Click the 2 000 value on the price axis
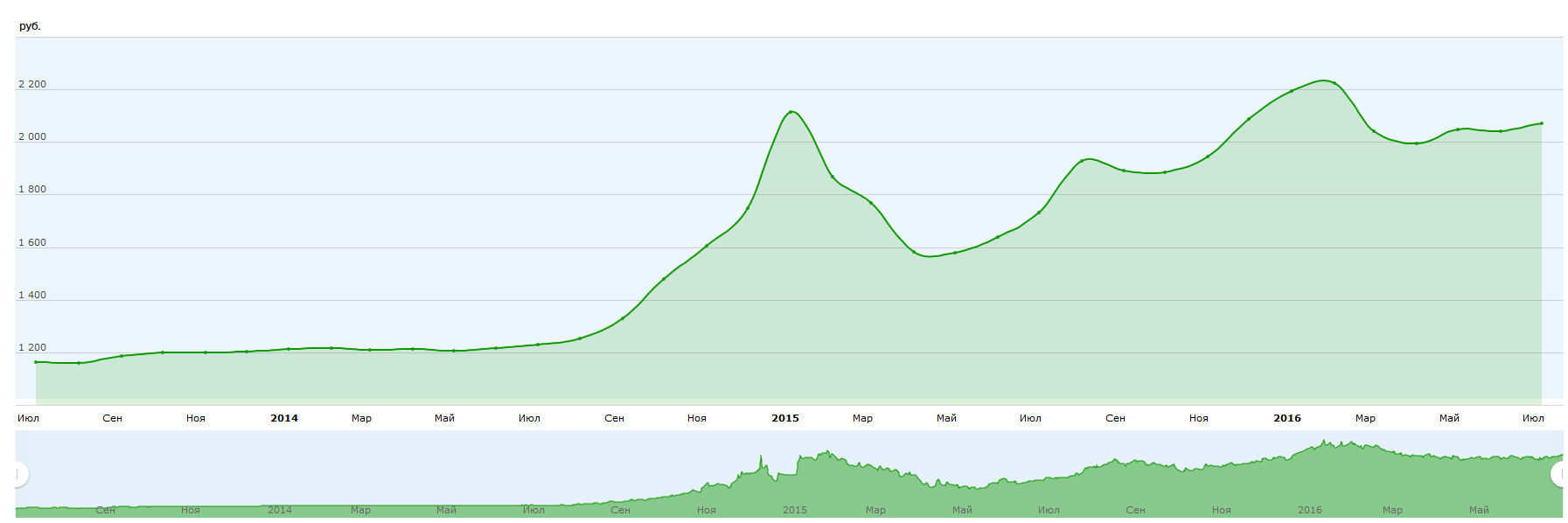1568x523 pixels. pyautogui.click(x=32, y=137)
